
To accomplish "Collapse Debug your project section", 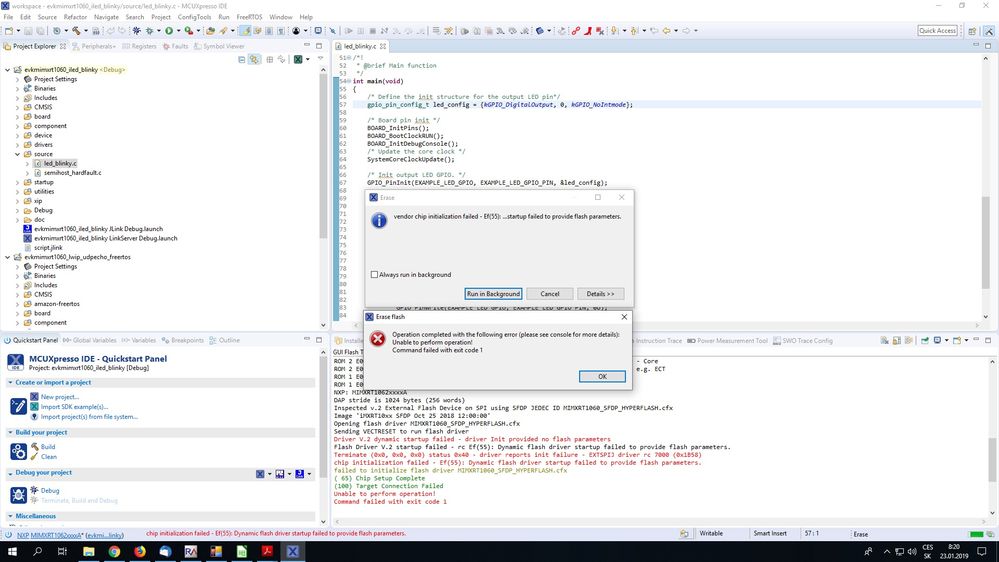I will [x=10, y=473].
